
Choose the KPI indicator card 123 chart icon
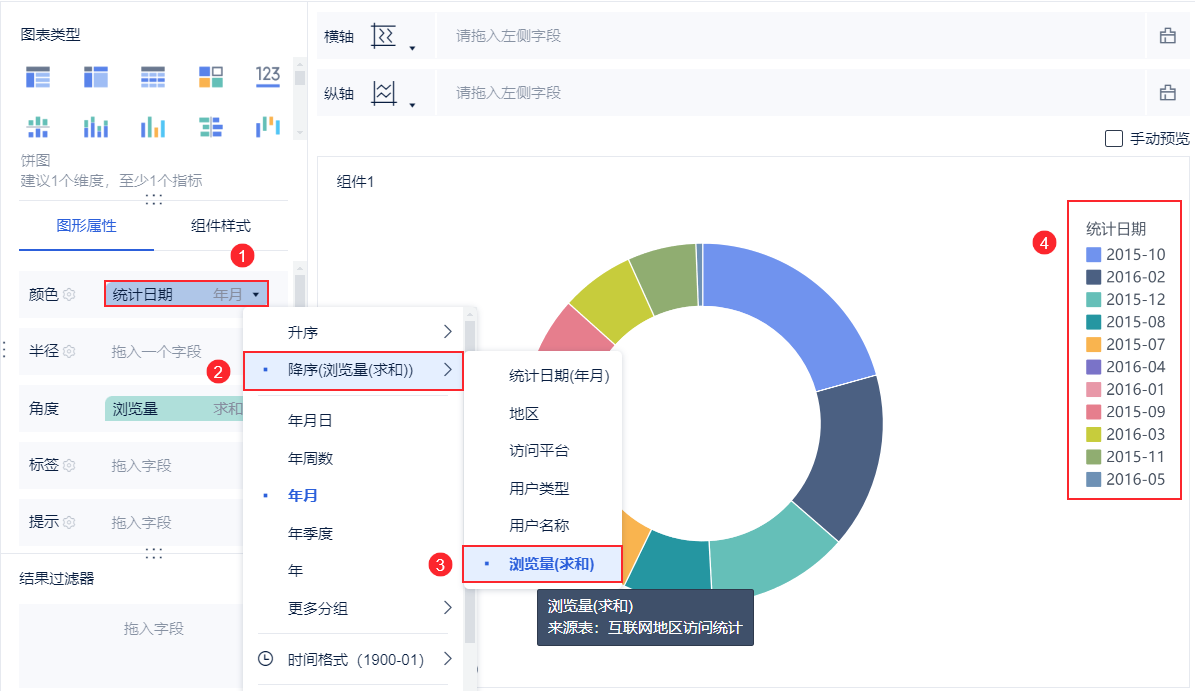coord(268,76)
